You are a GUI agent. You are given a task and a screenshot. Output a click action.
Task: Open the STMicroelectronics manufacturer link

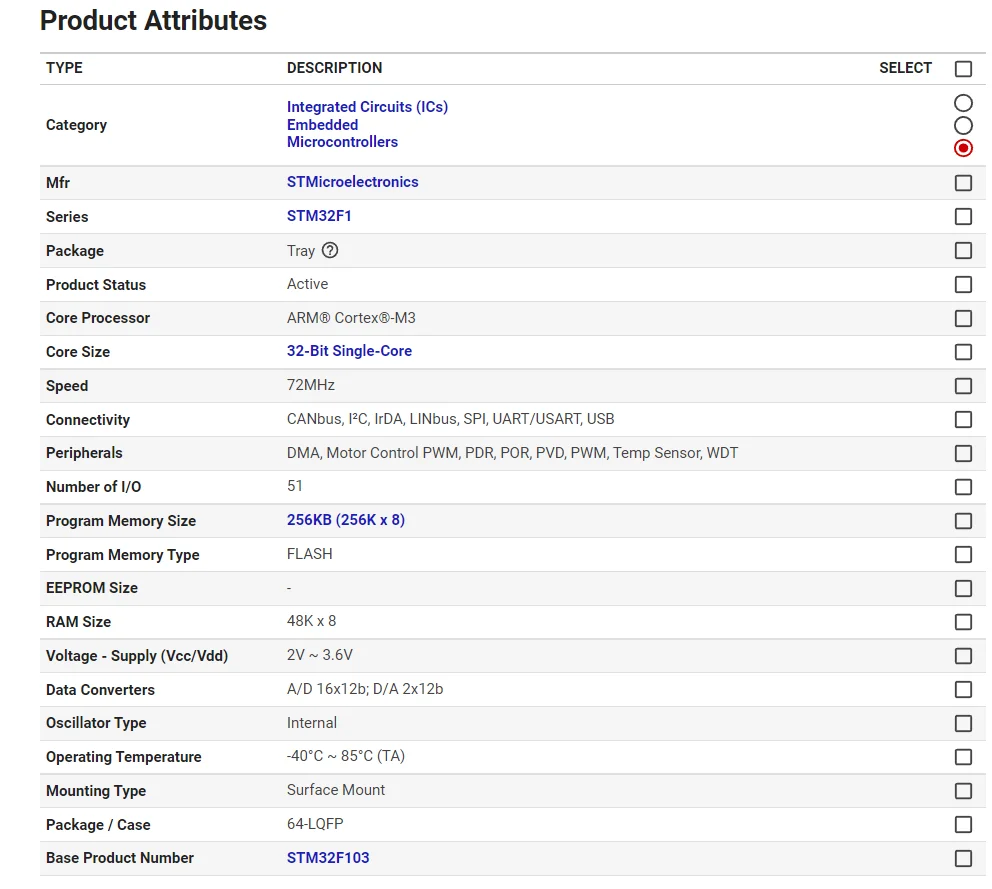click(x=352, y=182)
